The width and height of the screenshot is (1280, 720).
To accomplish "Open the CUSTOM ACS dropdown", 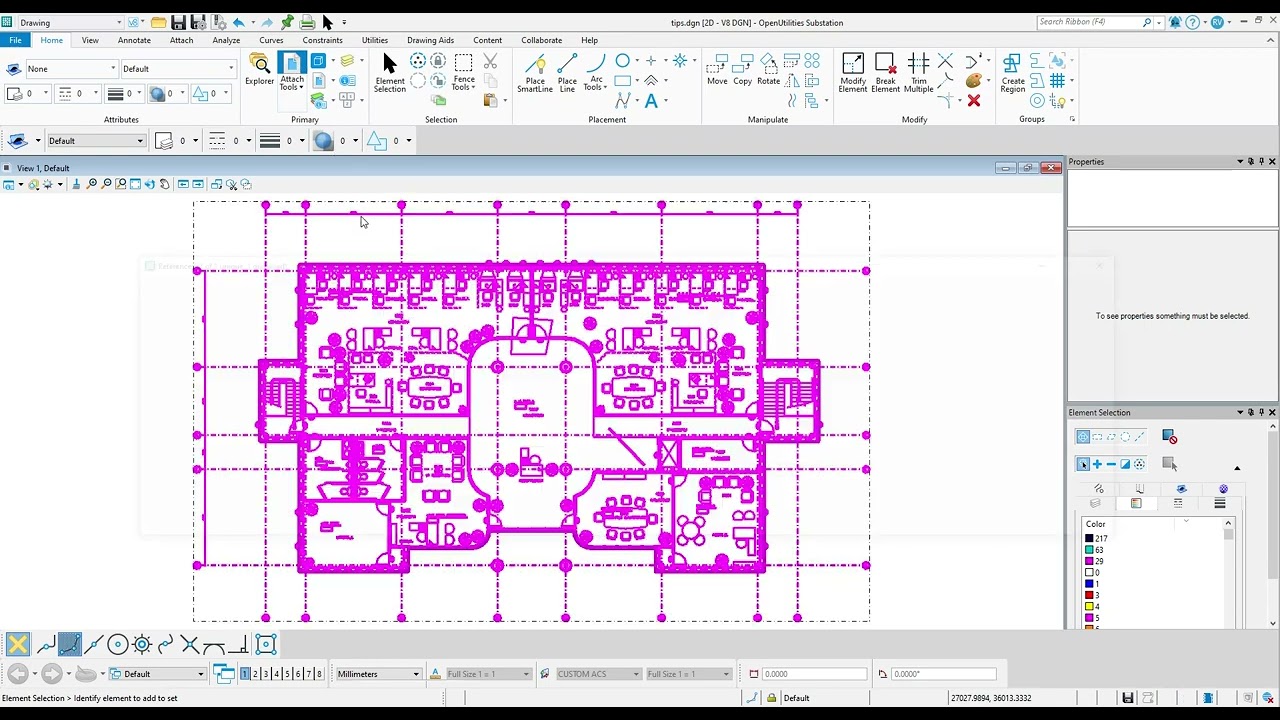I will 597,674.
